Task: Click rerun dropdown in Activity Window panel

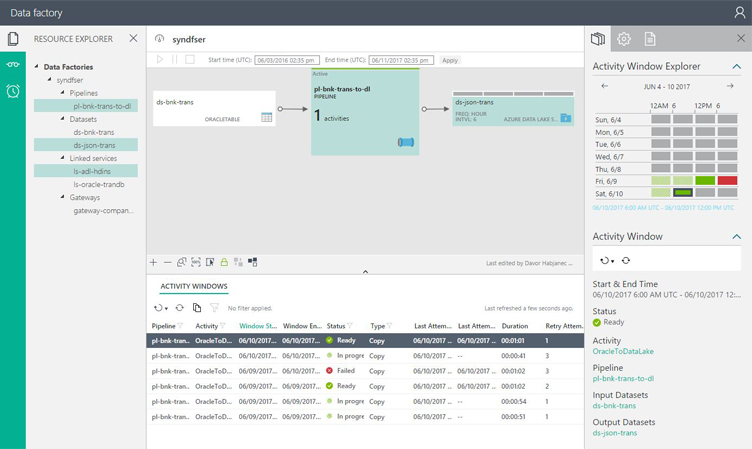Action: [x=607, y=260]
